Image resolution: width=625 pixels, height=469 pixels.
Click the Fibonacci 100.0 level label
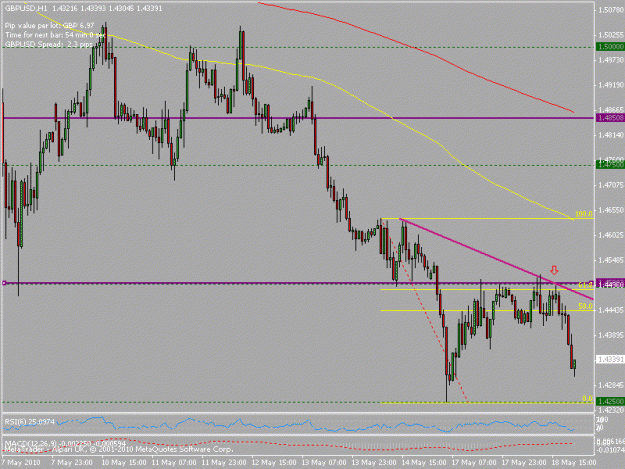click(584, 214)
